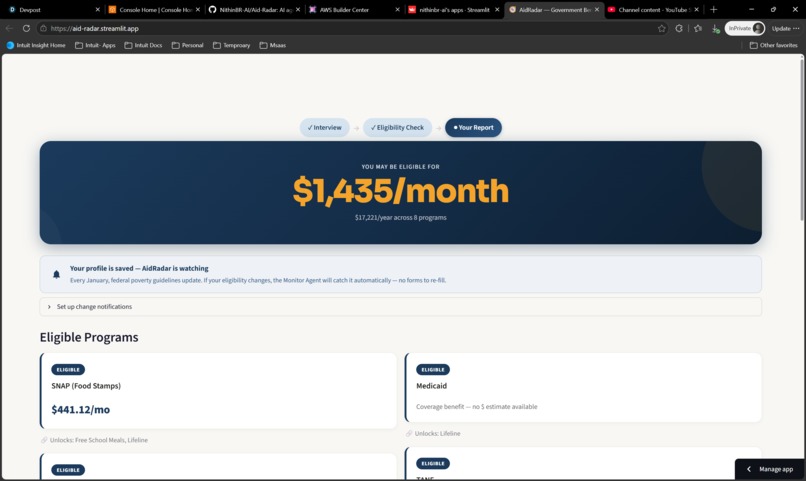The image size is (806, 481).
Task: Click the InPrivate profile badge
Action: 745,28
